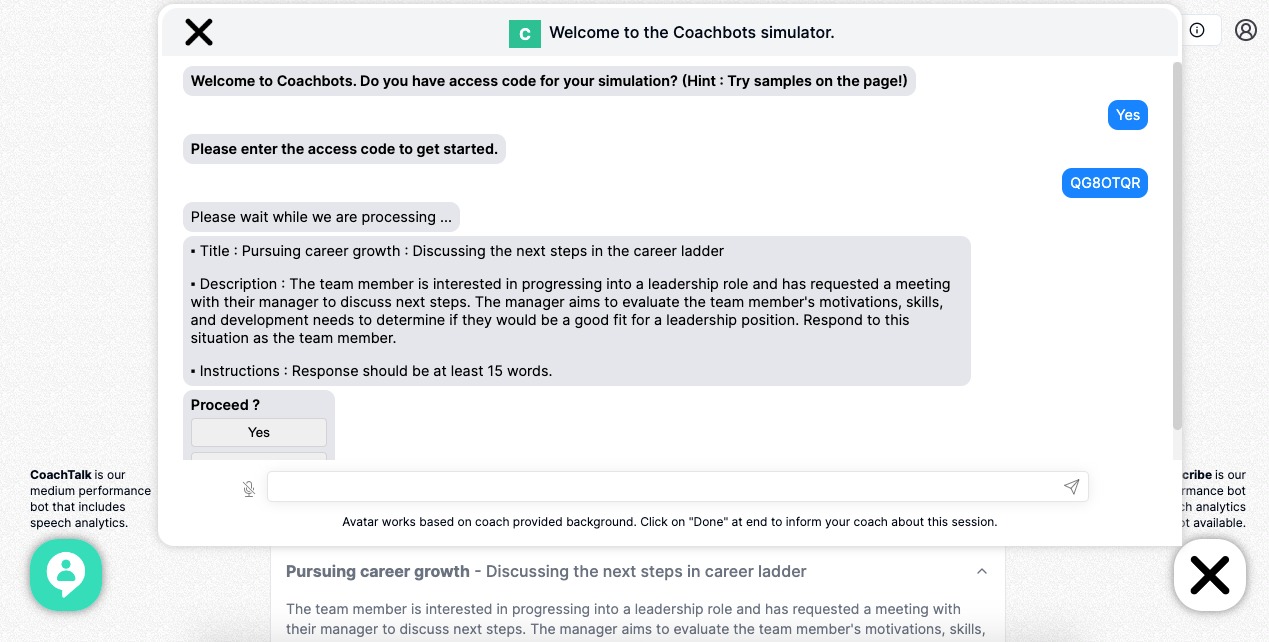Click the "Welcome to the Coachbots simulator." title
This screenshot has height=642, width=1269.
pyautogui.click(x=691, y=33)
